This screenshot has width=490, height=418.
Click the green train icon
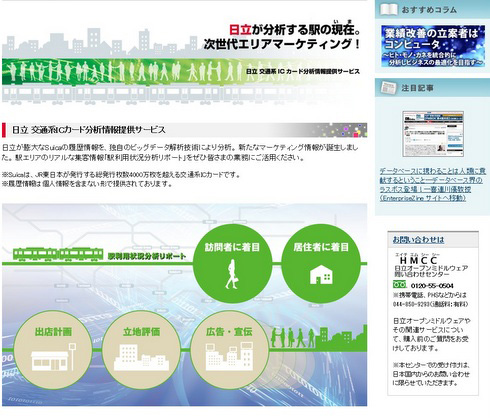(x=58, y=255)
